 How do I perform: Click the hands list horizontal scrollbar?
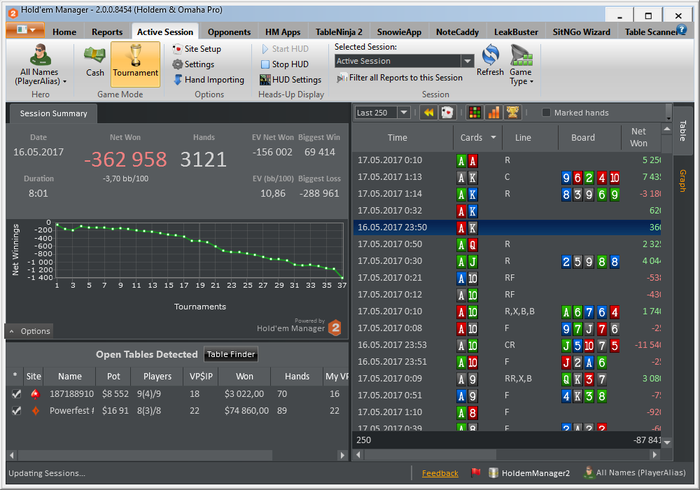[430, 455]
